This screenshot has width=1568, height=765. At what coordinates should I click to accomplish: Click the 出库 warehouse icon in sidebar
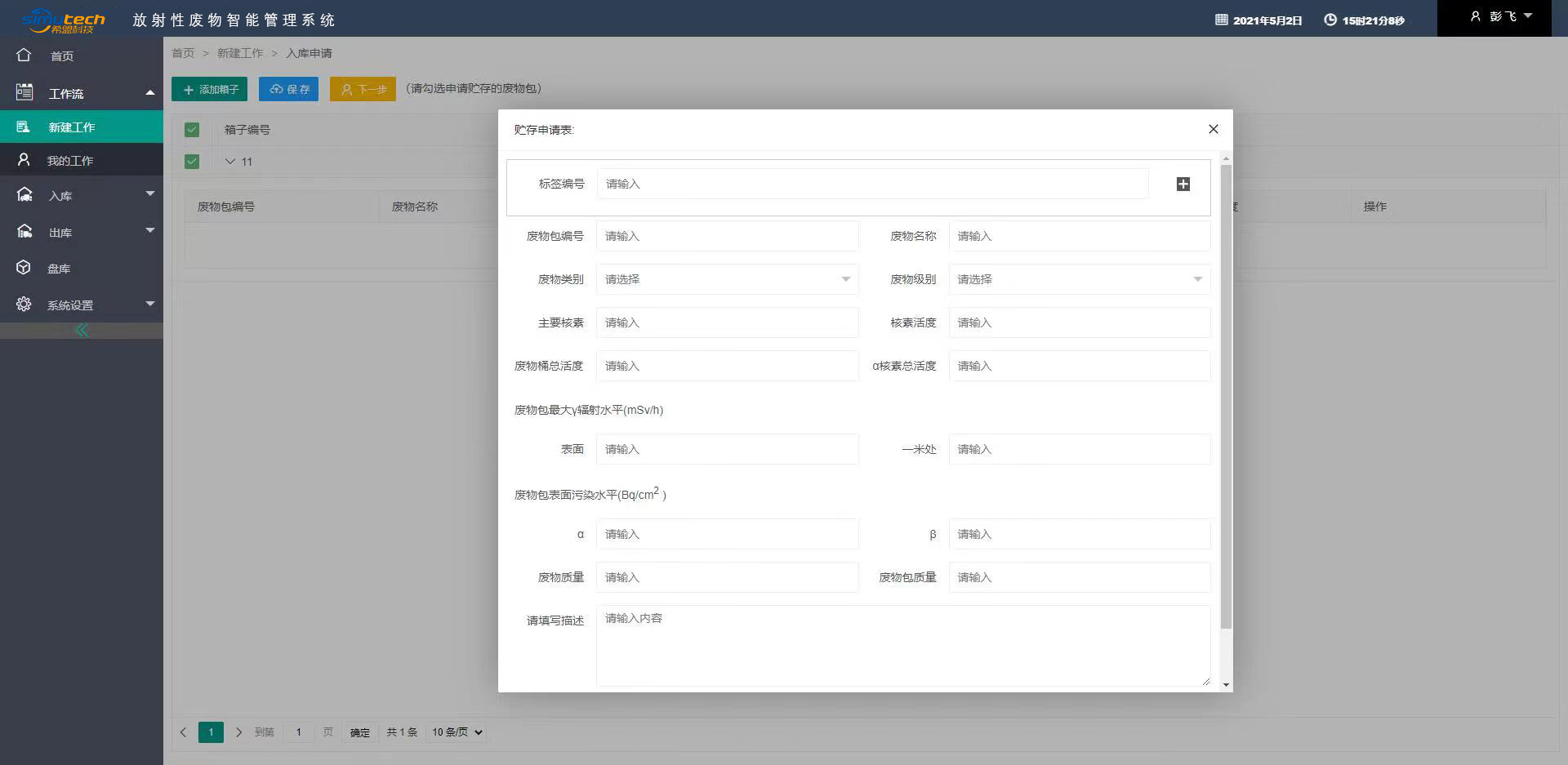tap(24, 232)
